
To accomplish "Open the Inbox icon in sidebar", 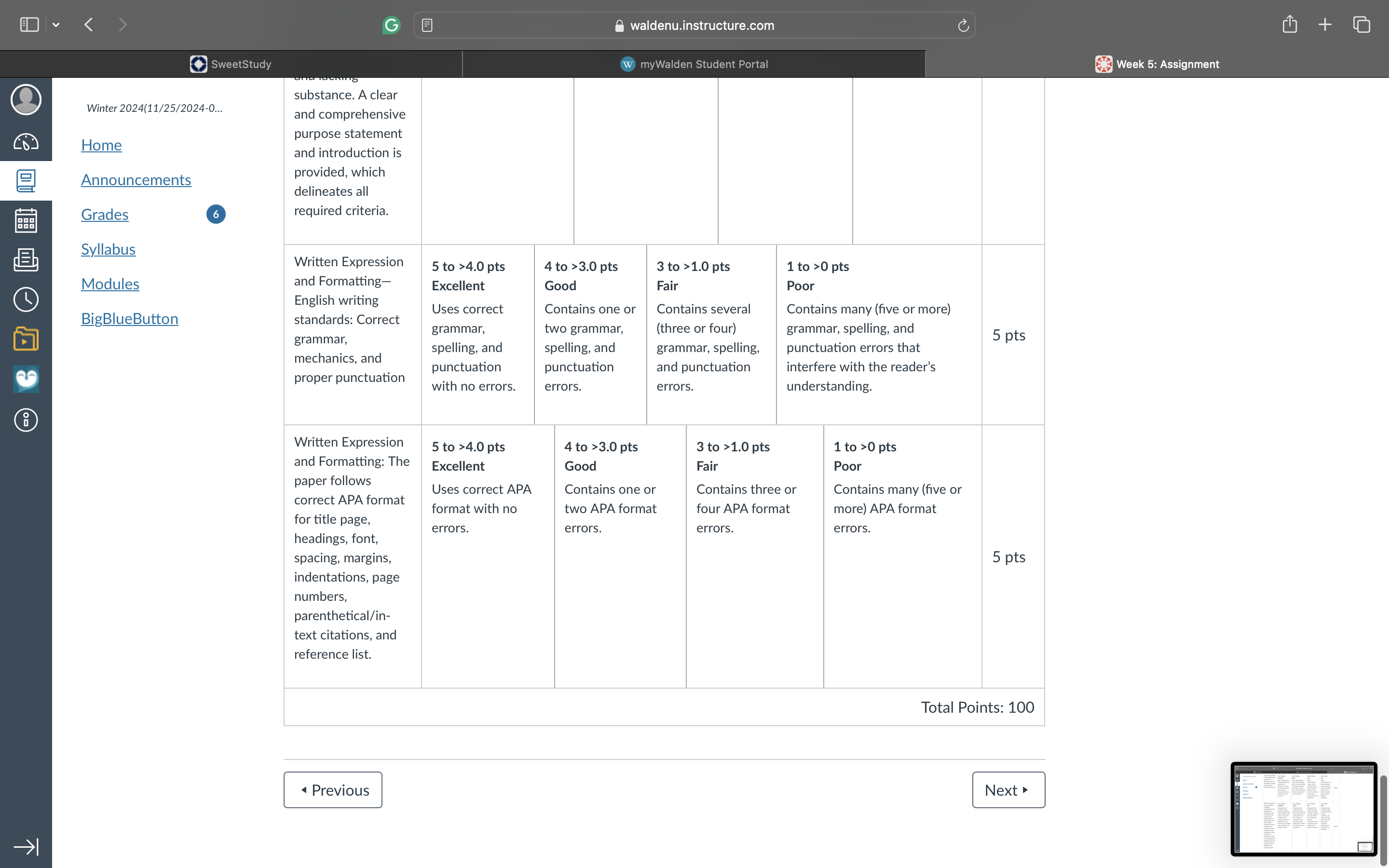I will coord(26,259).
